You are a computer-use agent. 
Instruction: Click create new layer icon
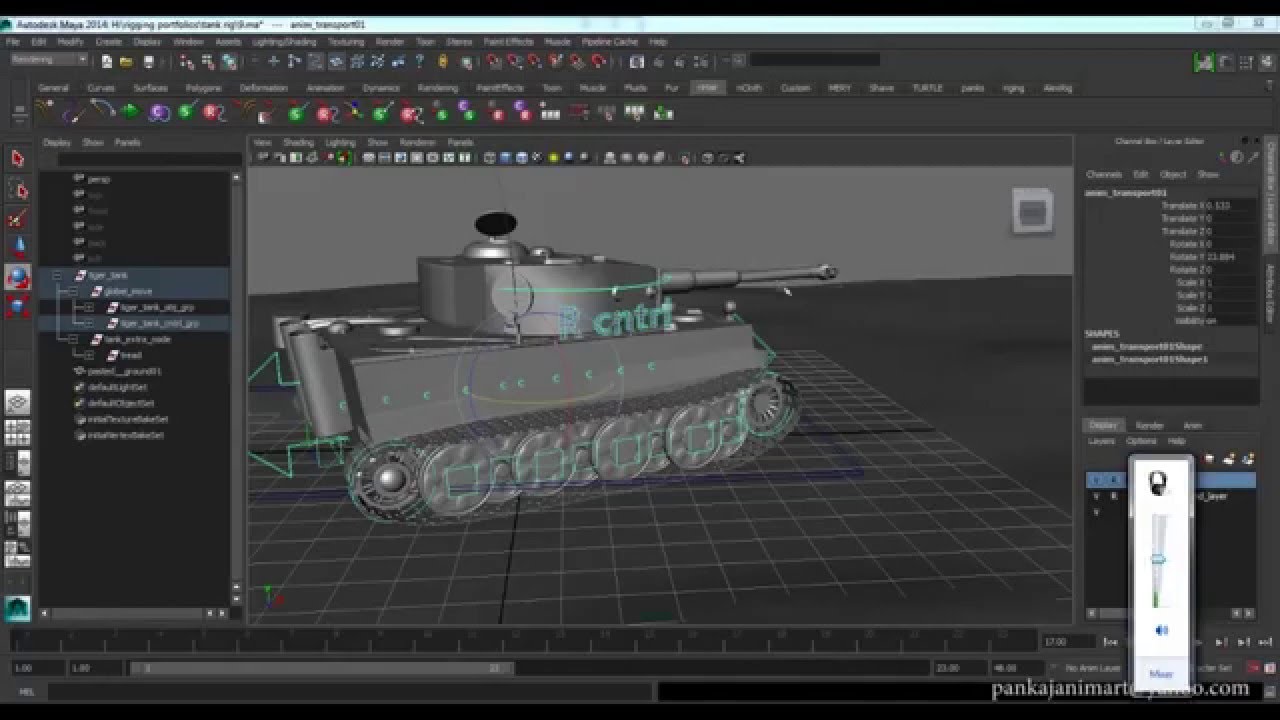coord(1229,459)
